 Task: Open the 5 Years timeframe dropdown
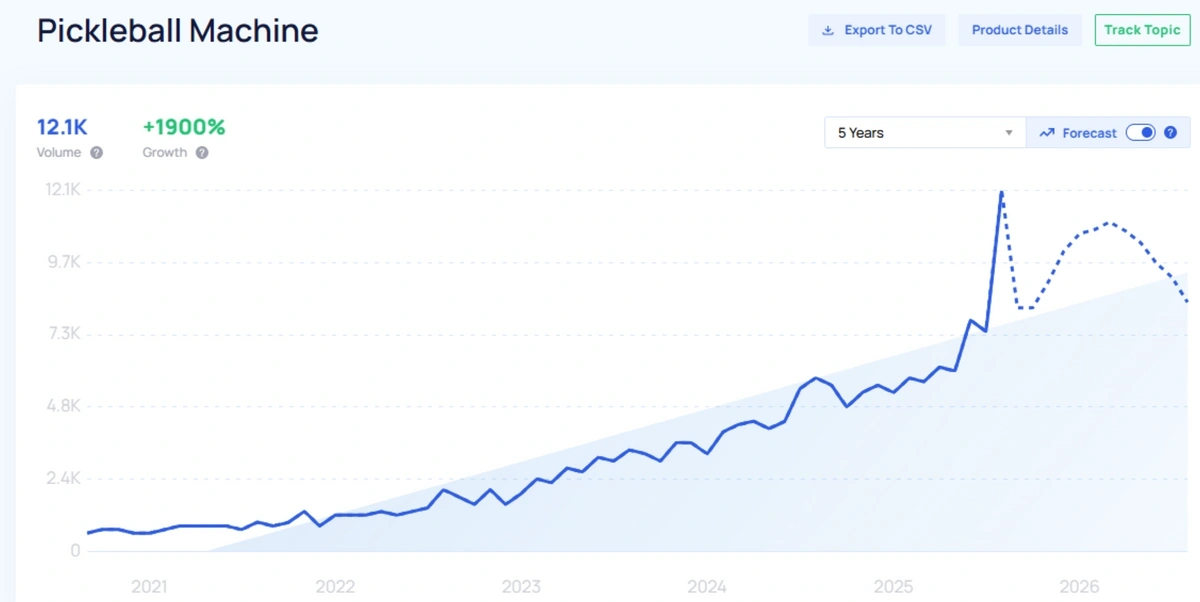tap(925, 133)
